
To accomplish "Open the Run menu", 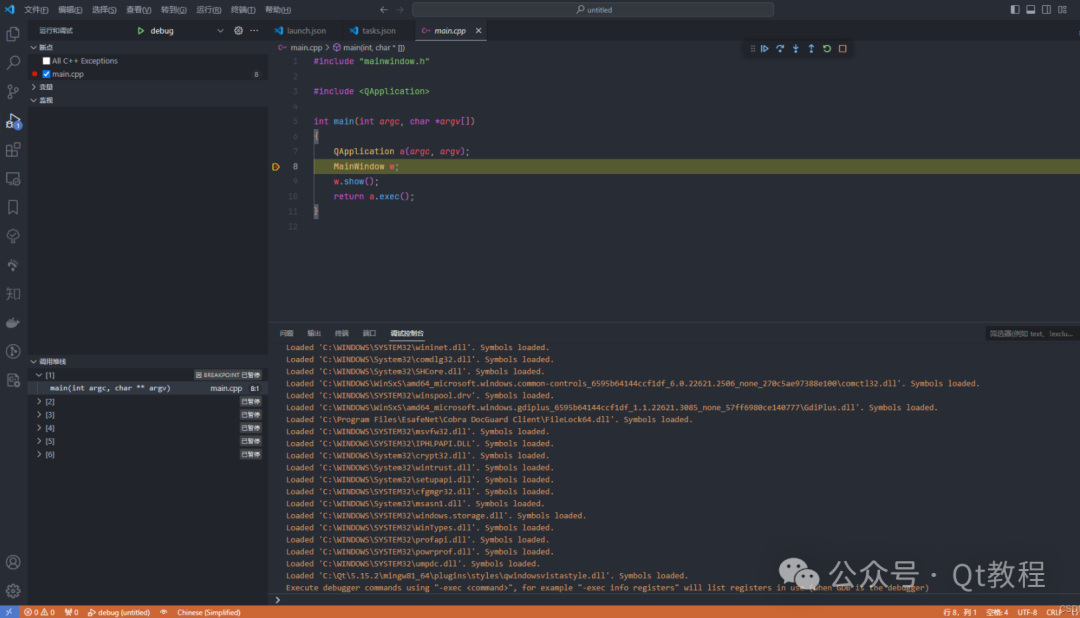I will click(x=208, y=10).
